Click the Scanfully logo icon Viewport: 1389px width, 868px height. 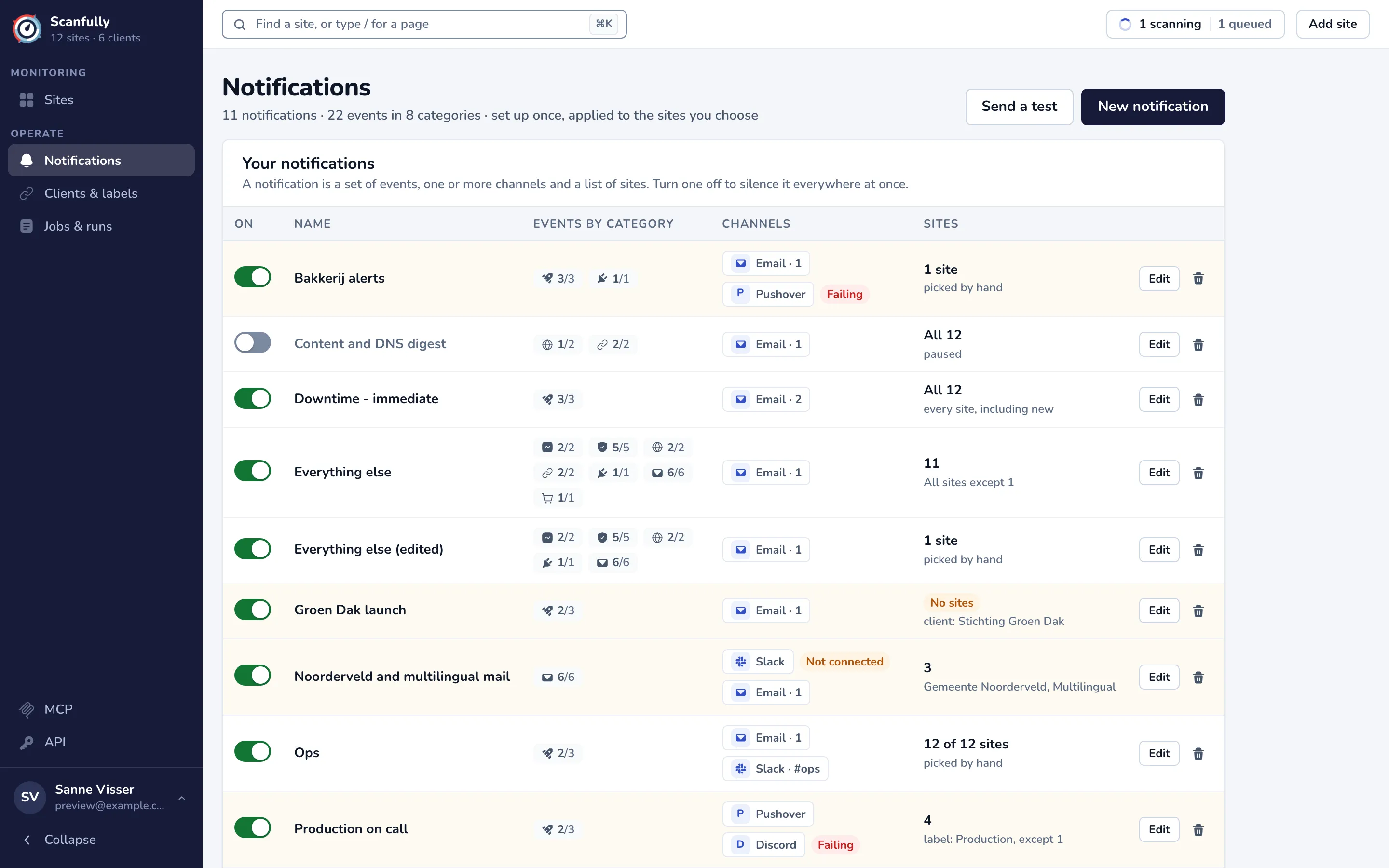point(27,29)
